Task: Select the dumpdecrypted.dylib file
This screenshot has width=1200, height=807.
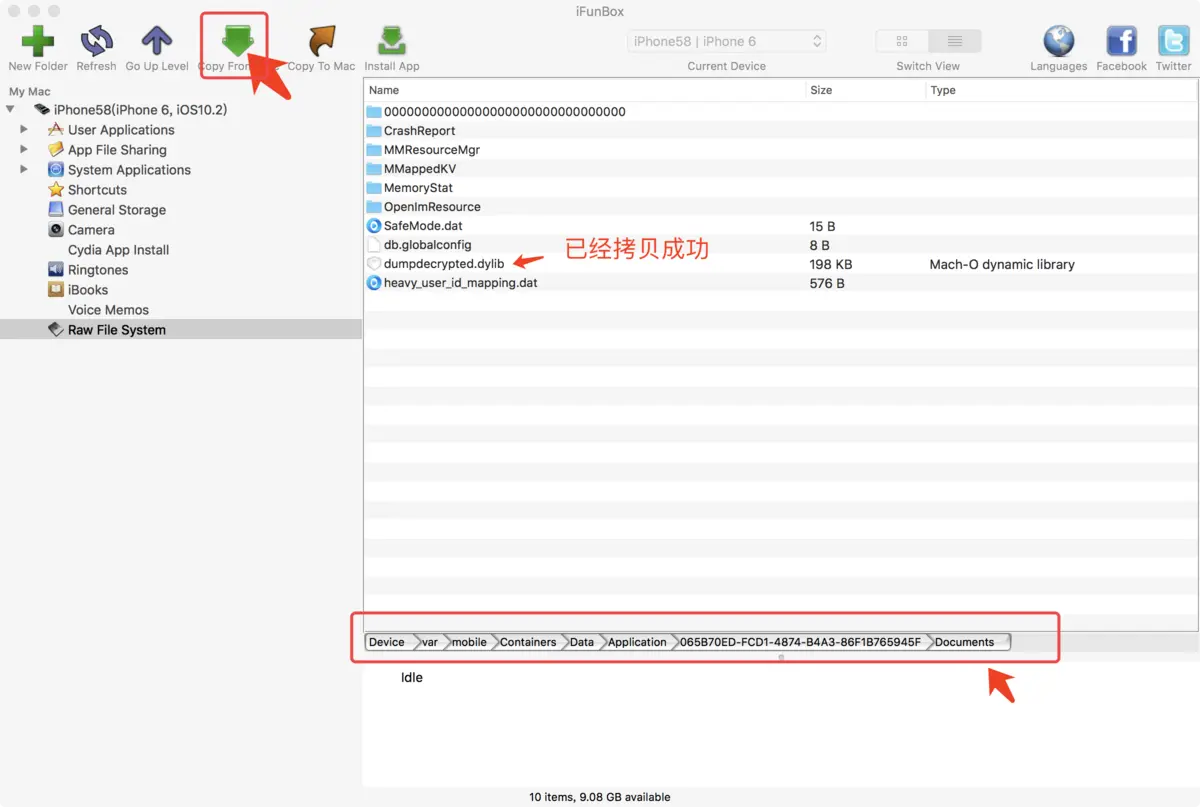Action: click(781, 264)
